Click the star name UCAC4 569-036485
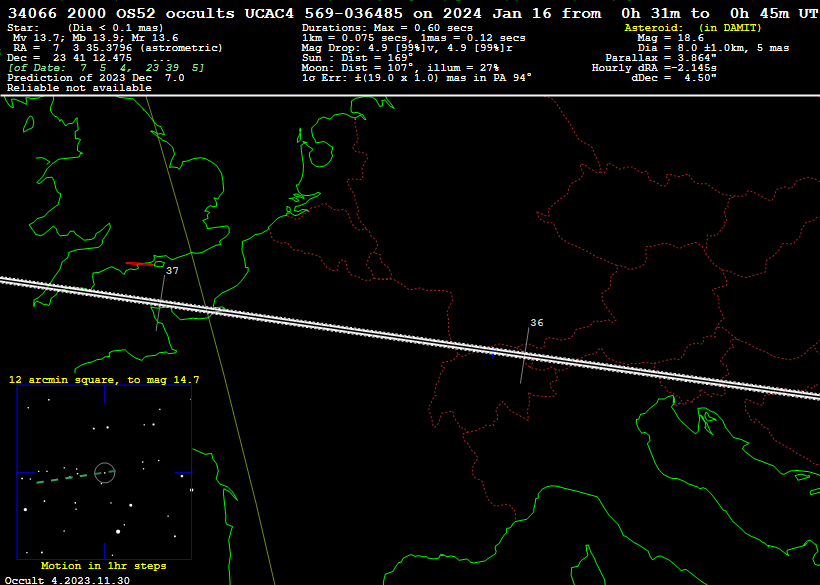Screen dimensions: 820x585 (x=324, y=14)
